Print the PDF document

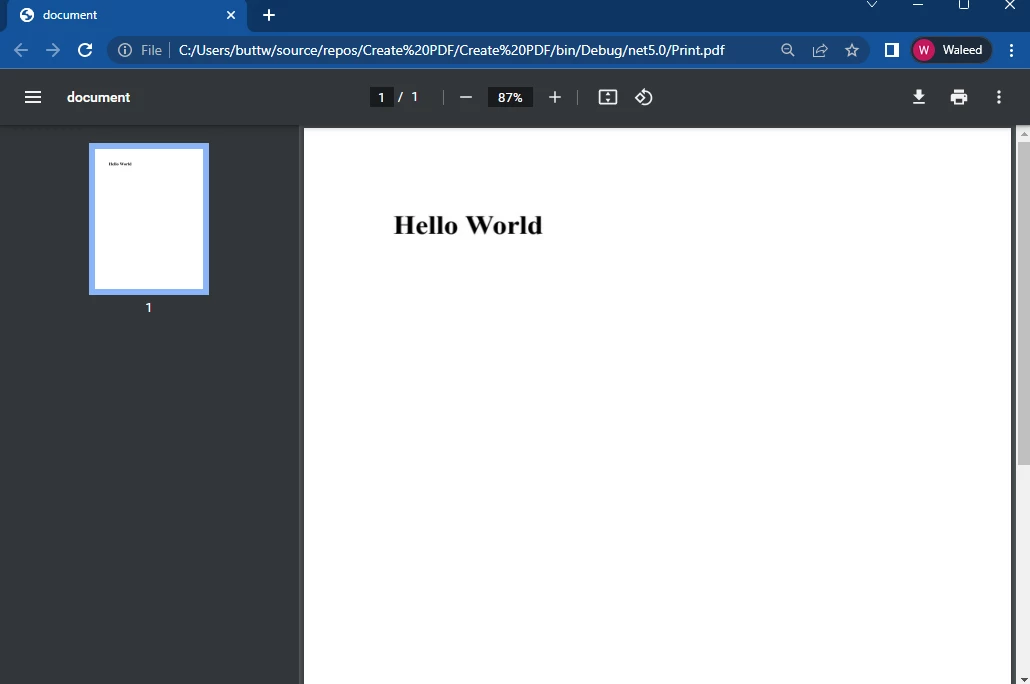tap(959, 97)
